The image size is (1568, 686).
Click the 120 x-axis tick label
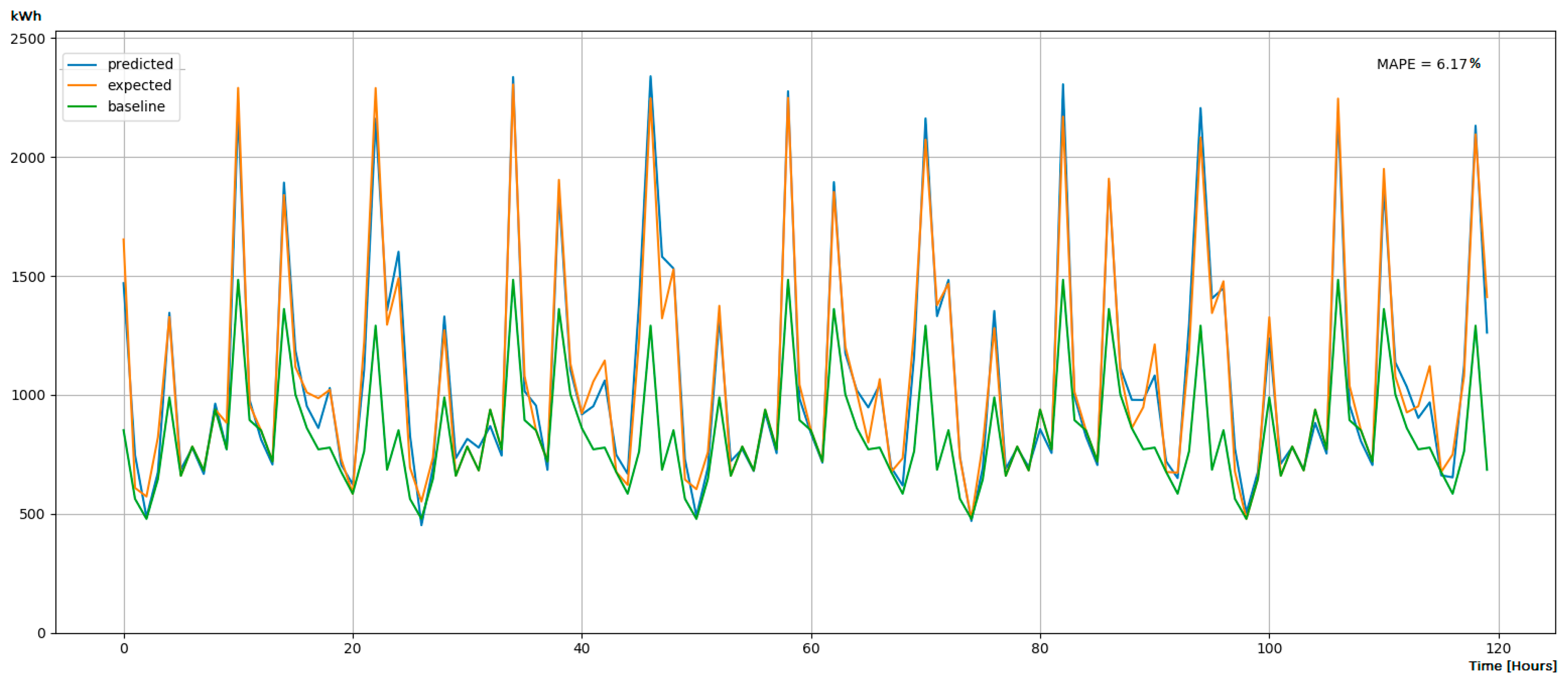(1498, 649)
